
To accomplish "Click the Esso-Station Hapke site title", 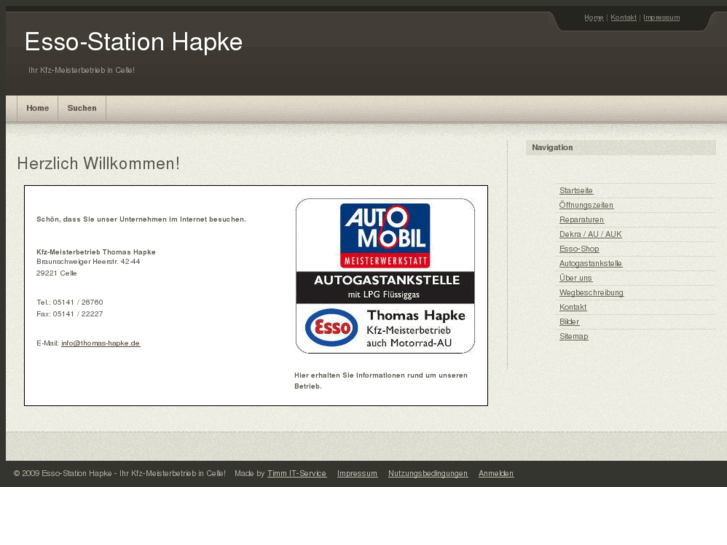I will point(134,42).
